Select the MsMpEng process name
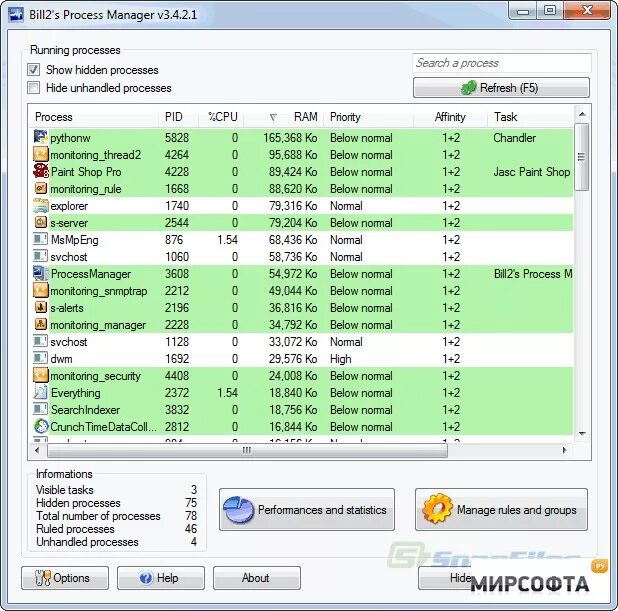The width and height of the screenshot is (618, 611). point(74,240)
